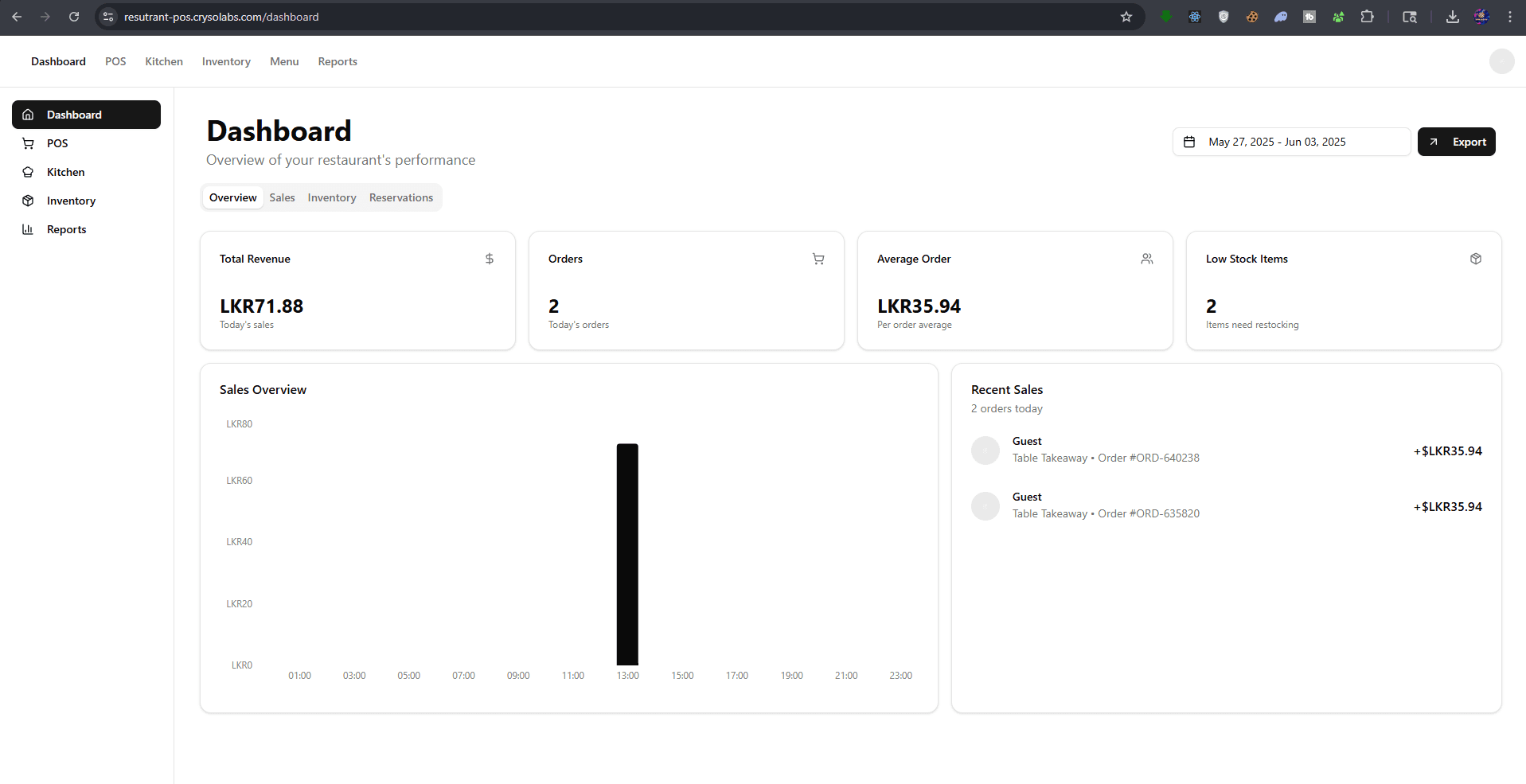Click +$LKR35.94 amount for order #ORD-640238
Image resolution: width=1526 pixels, height=784 pixels.
pyautogui.click(x=1448, y=451)
